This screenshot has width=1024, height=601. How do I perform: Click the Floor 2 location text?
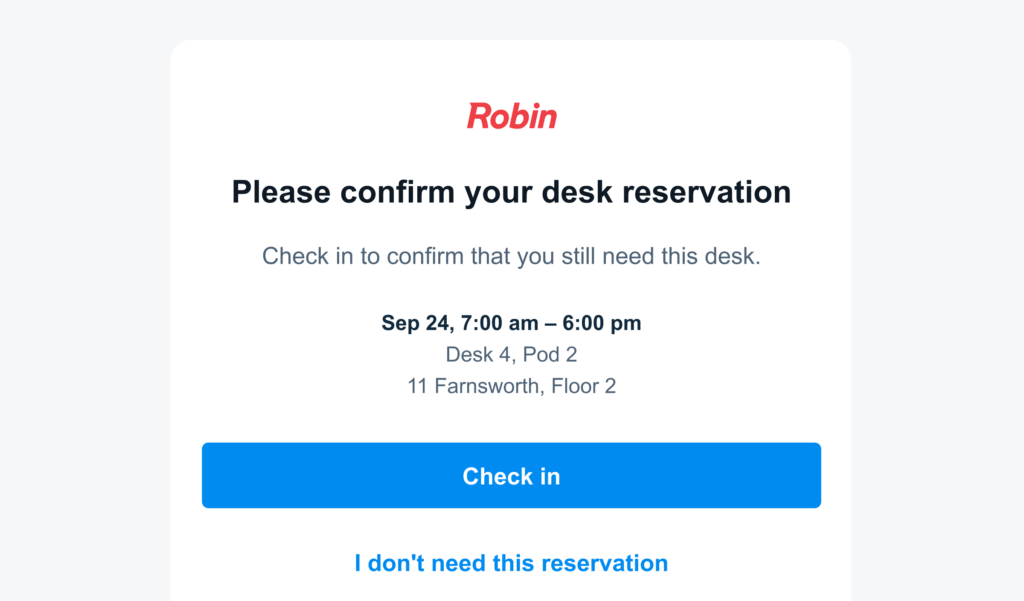tap(583, 386)
